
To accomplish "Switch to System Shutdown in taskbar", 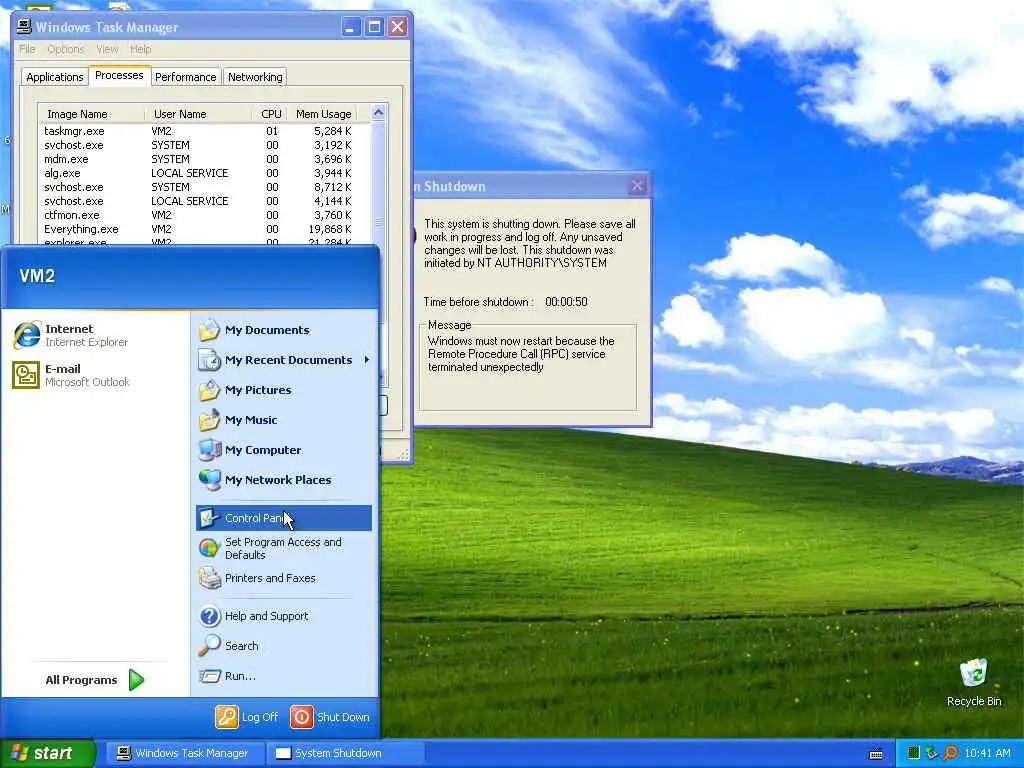I will 345,753.
